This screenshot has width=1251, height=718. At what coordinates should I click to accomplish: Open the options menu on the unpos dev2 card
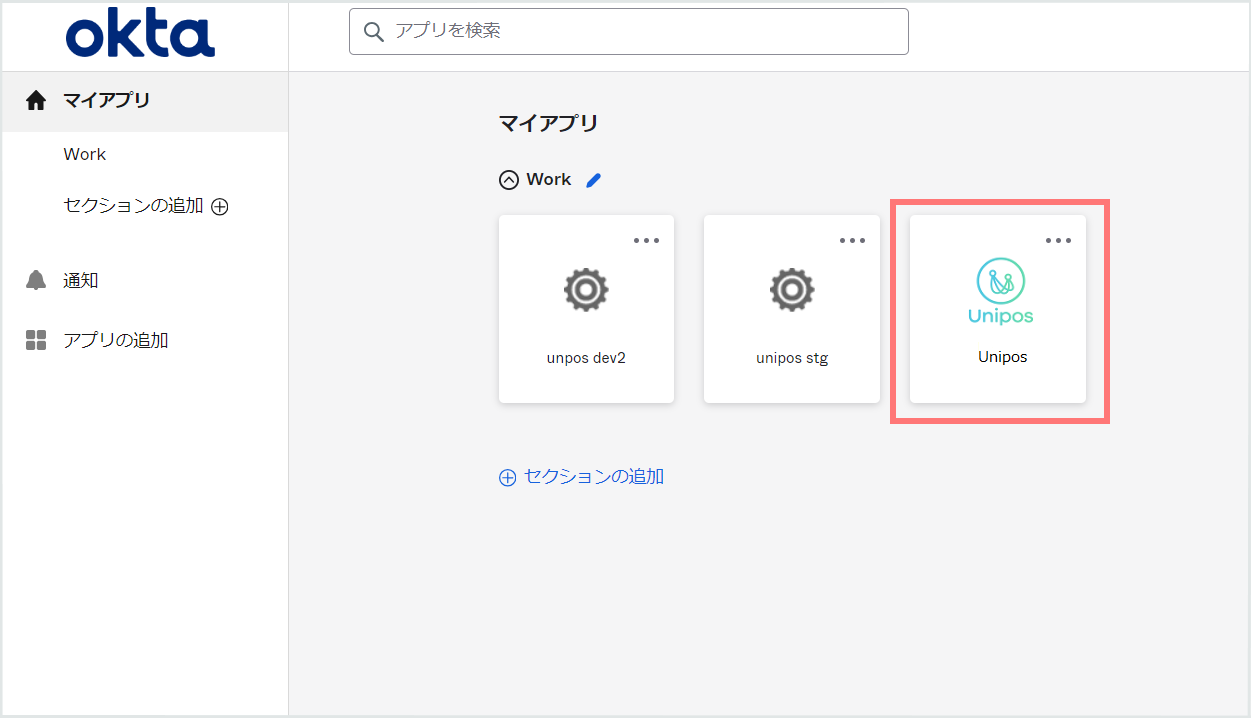pyautogui.click(x=647, y=240)
